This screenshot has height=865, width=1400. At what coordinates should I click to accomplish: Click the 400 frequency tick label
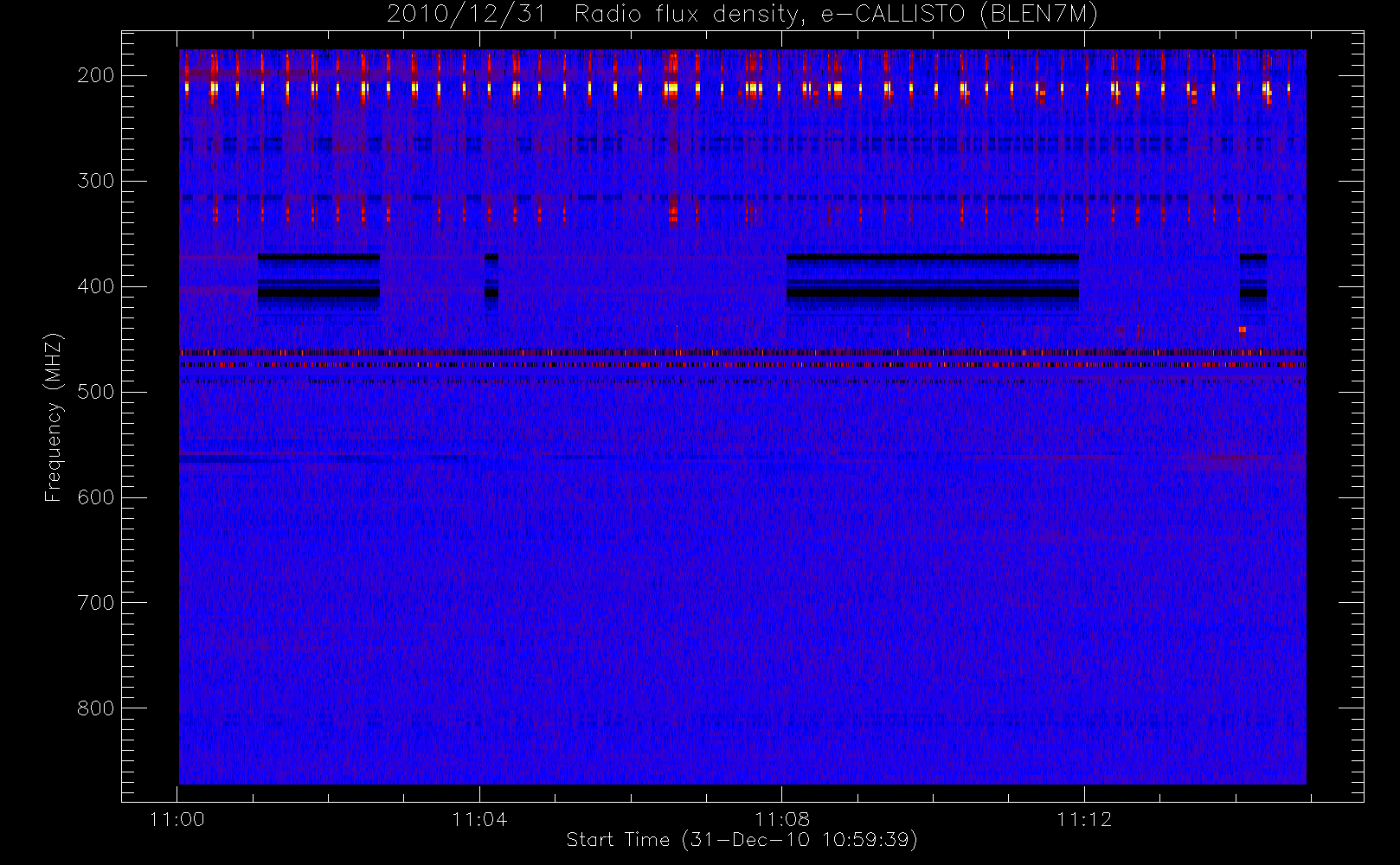point(96,286)
